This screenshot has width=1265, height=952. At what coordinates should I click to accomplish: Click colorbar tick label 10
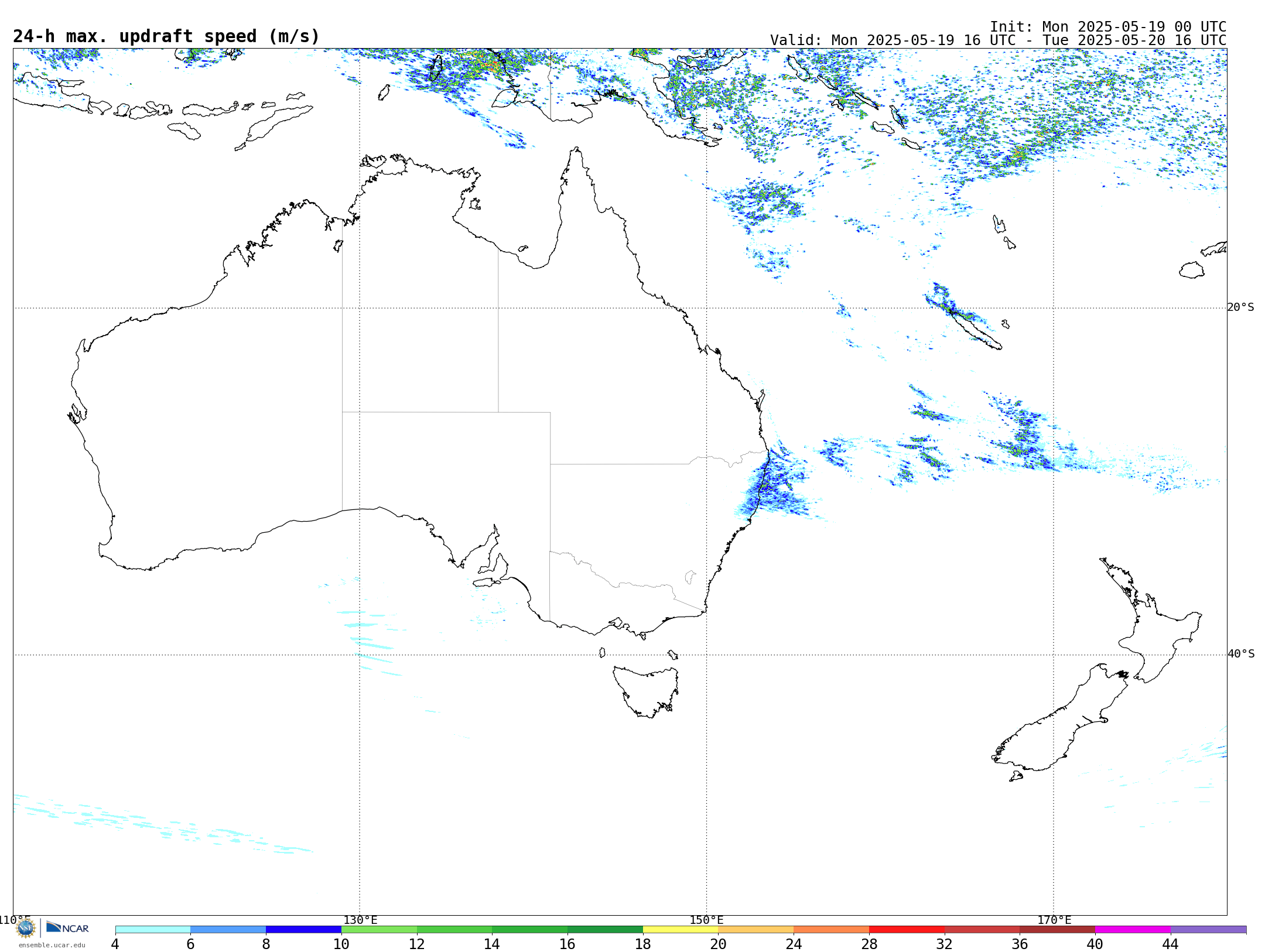click(x=341, y=944)
